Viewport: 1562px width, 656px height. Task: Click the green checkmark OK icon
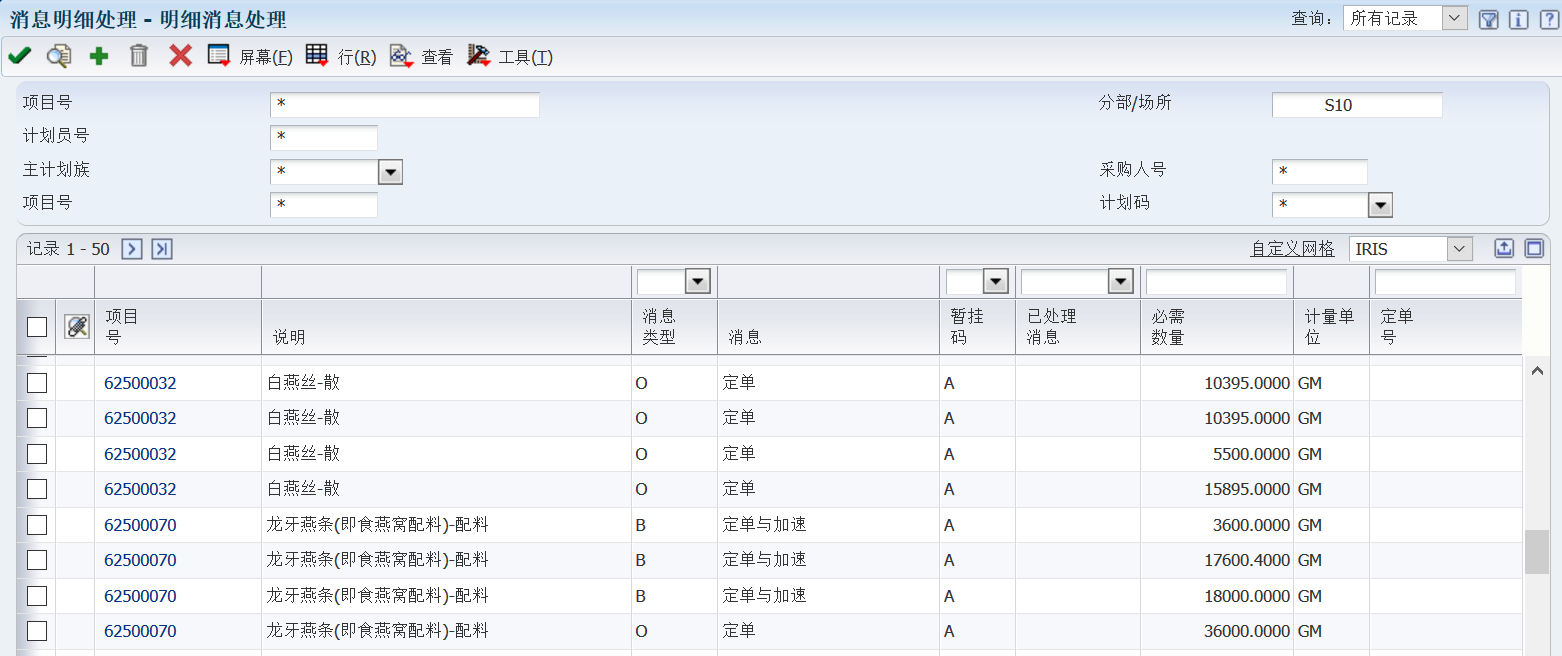click(x=19, y=56)
